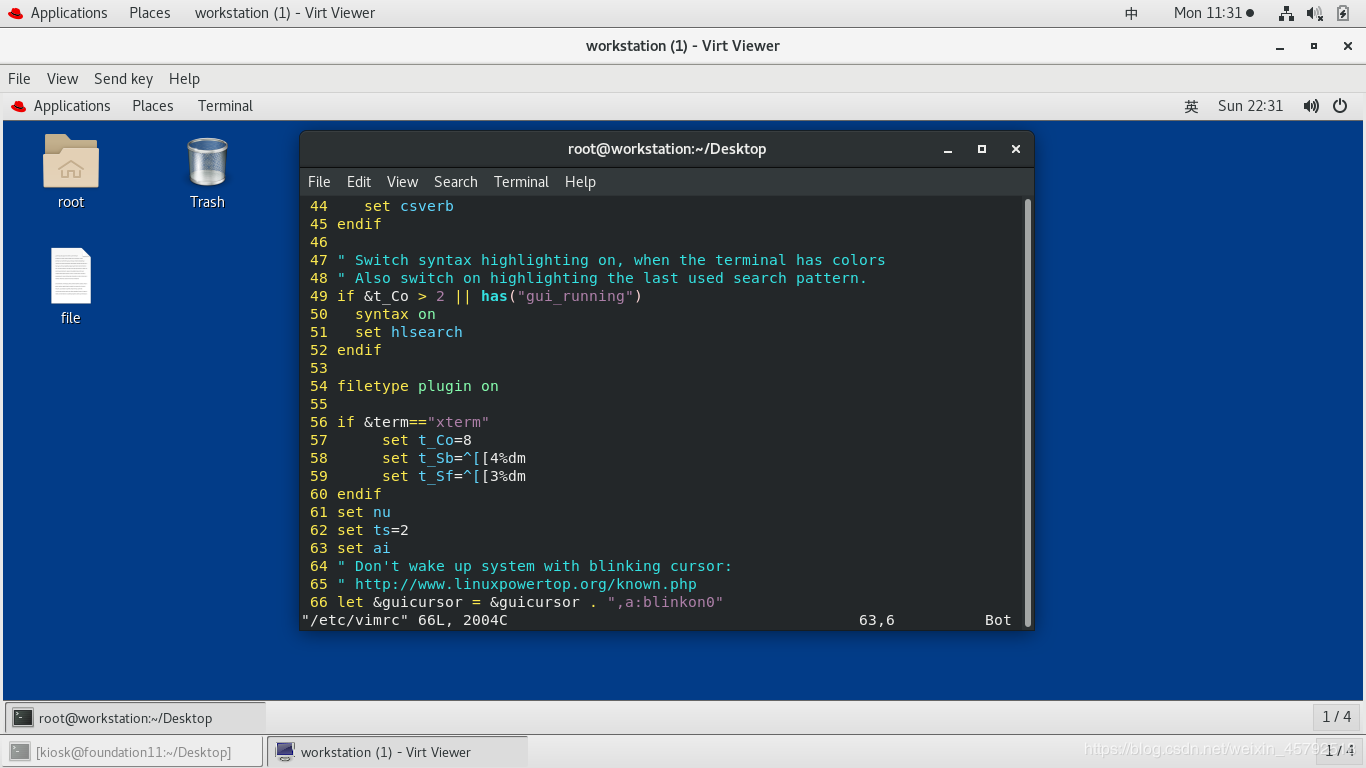Open the host Places menu

(150, 13)
